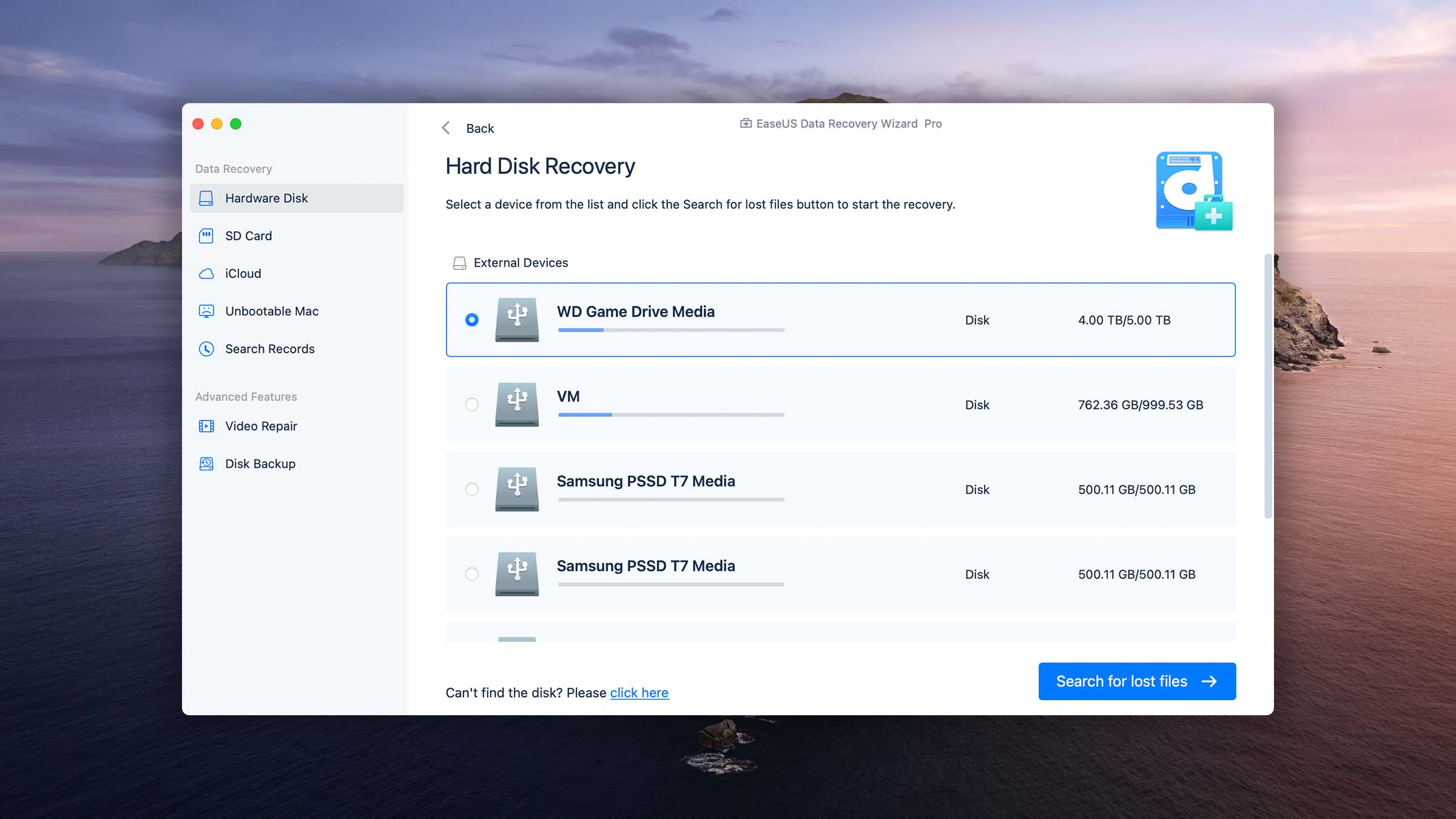The height and width of the screenshot is (819, 1456).
Task: Open Unbootable Mac section
Action: [x=297, y=311]
